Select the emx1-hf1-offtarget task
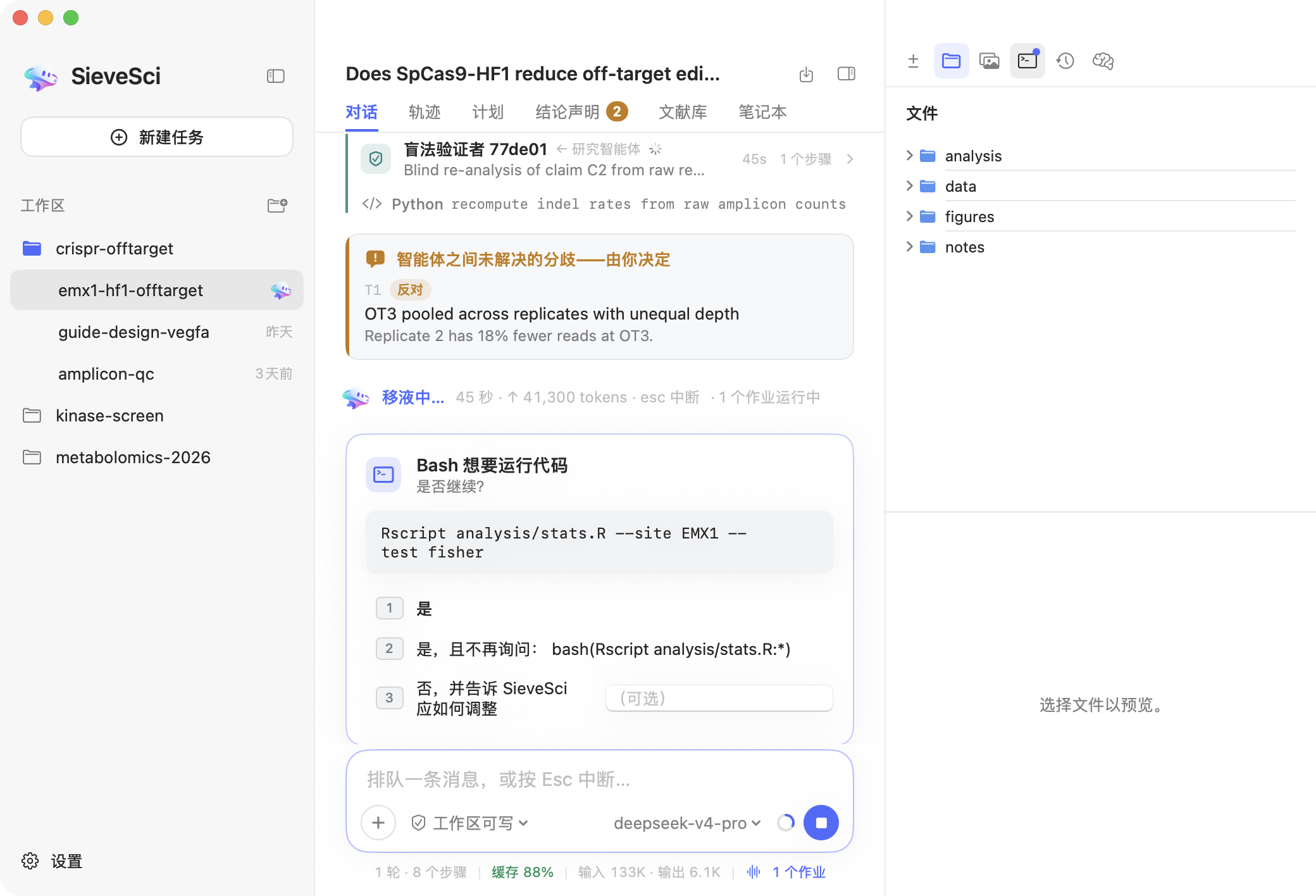Image resolution: width=1316 pixels, height=896 pixels. click(157, 290)
